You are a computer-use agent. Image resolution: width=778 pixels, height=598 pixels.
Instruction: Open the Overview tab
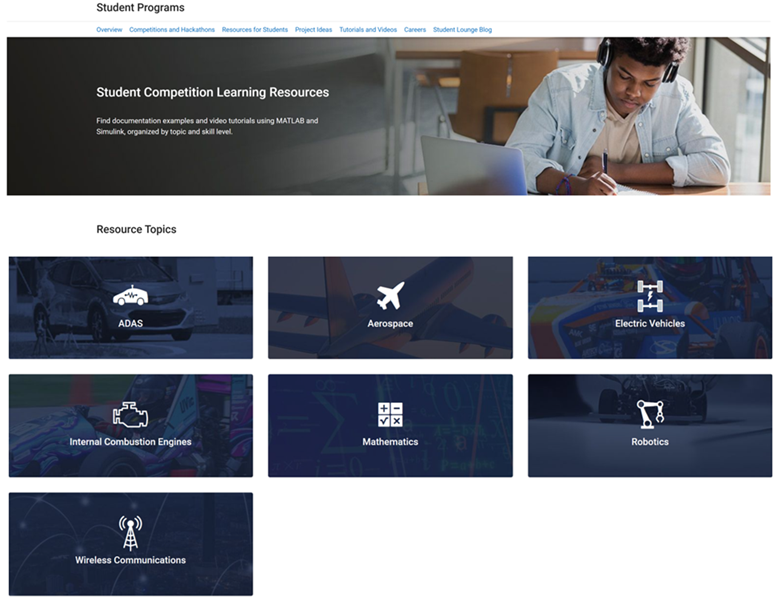tap(109, 30)
